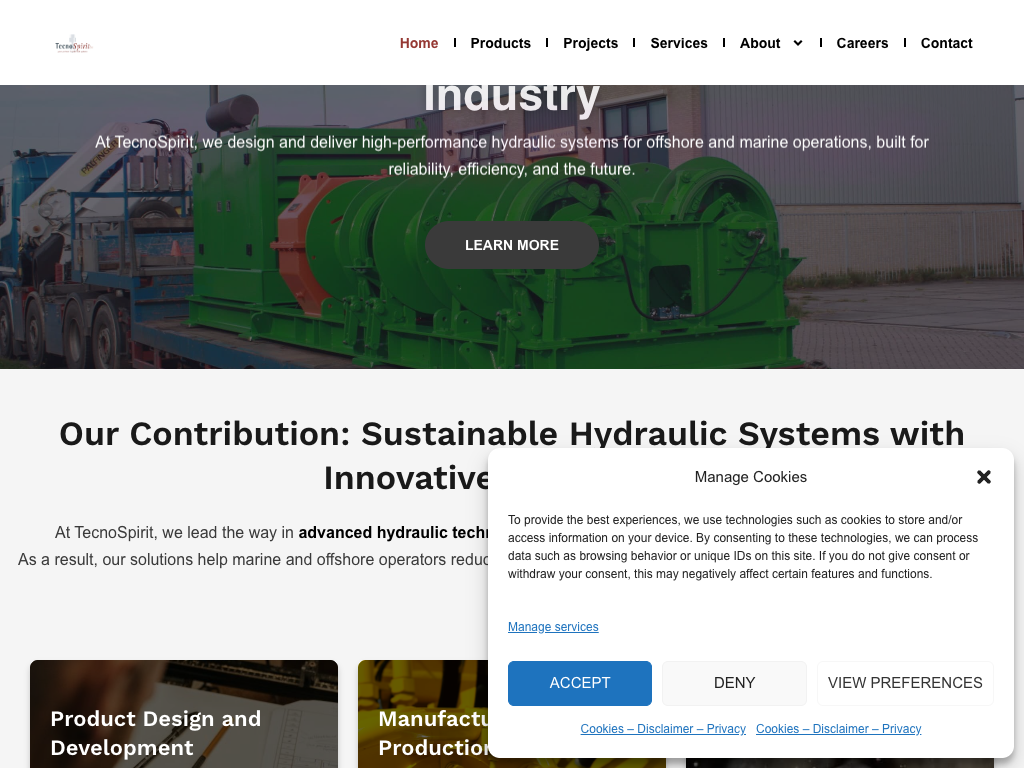Expand the About submenu chevron
Screen dimensions: 1024x768
tap(798, 43)
